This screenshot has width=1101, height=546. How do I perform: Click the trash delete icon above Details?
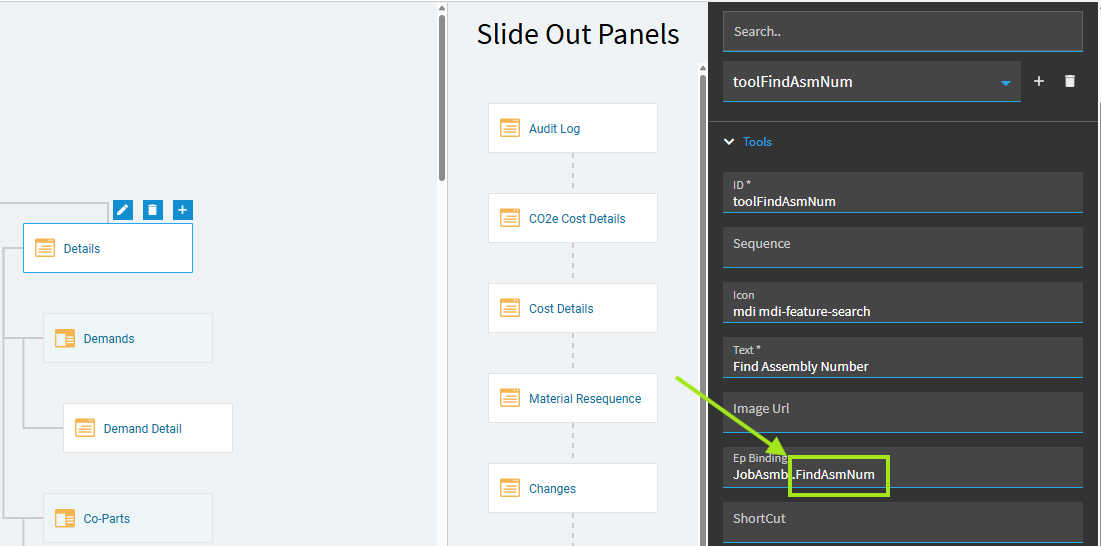(x=152, y=209)
